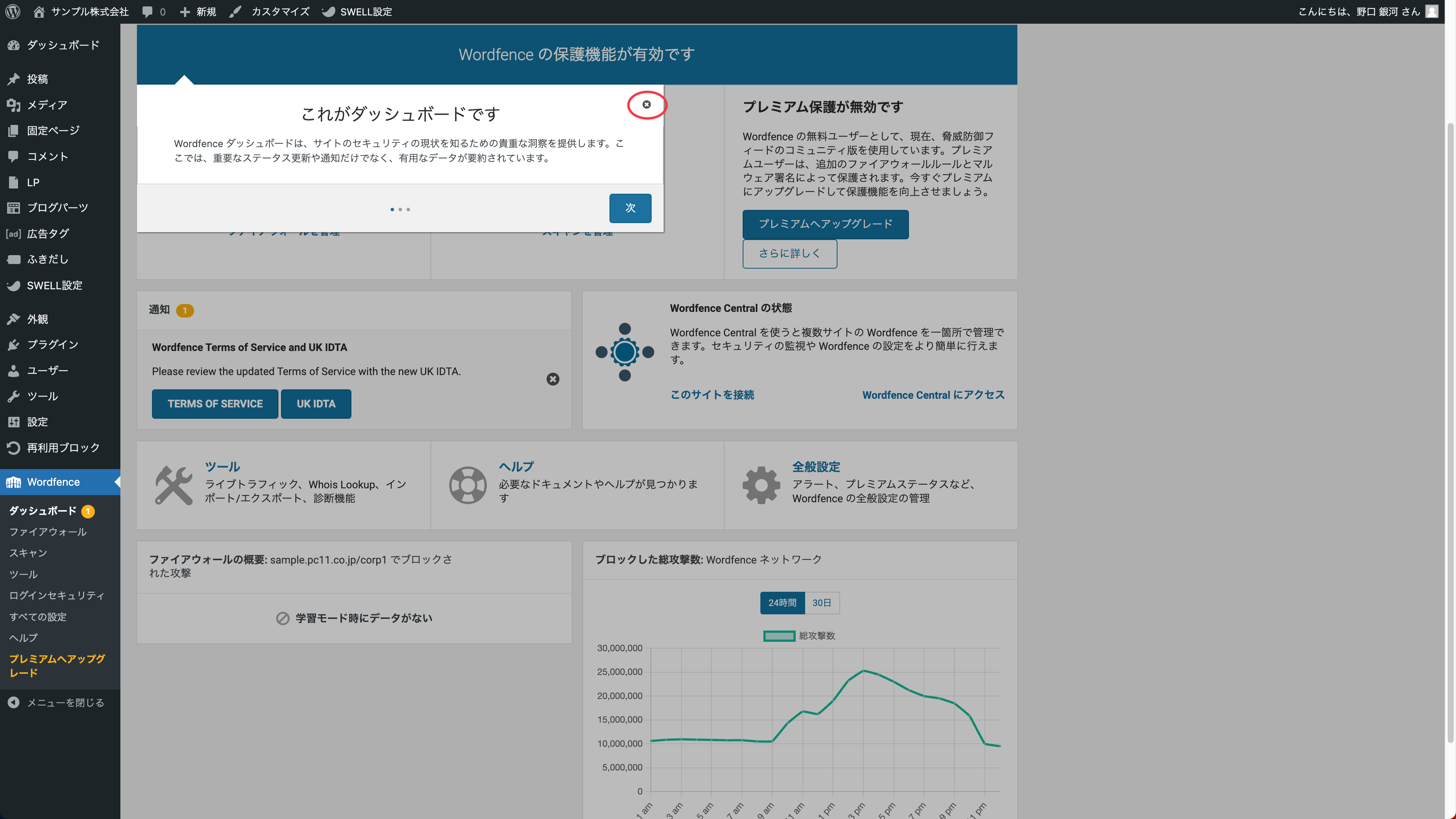This screenshot has height=819, width=1456.
Task: Expand the 新規 menu in admin bar
Action: tap(198, 11)
